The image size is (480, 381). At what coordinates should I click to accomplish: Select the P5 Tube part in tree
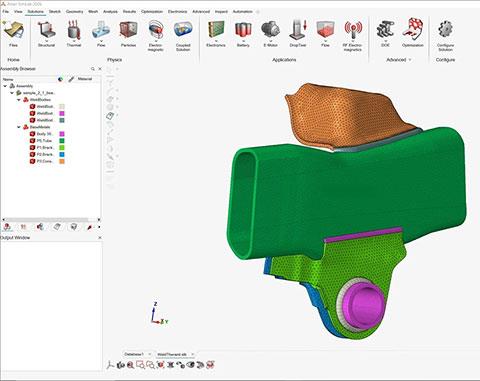(x=44, y=141)
